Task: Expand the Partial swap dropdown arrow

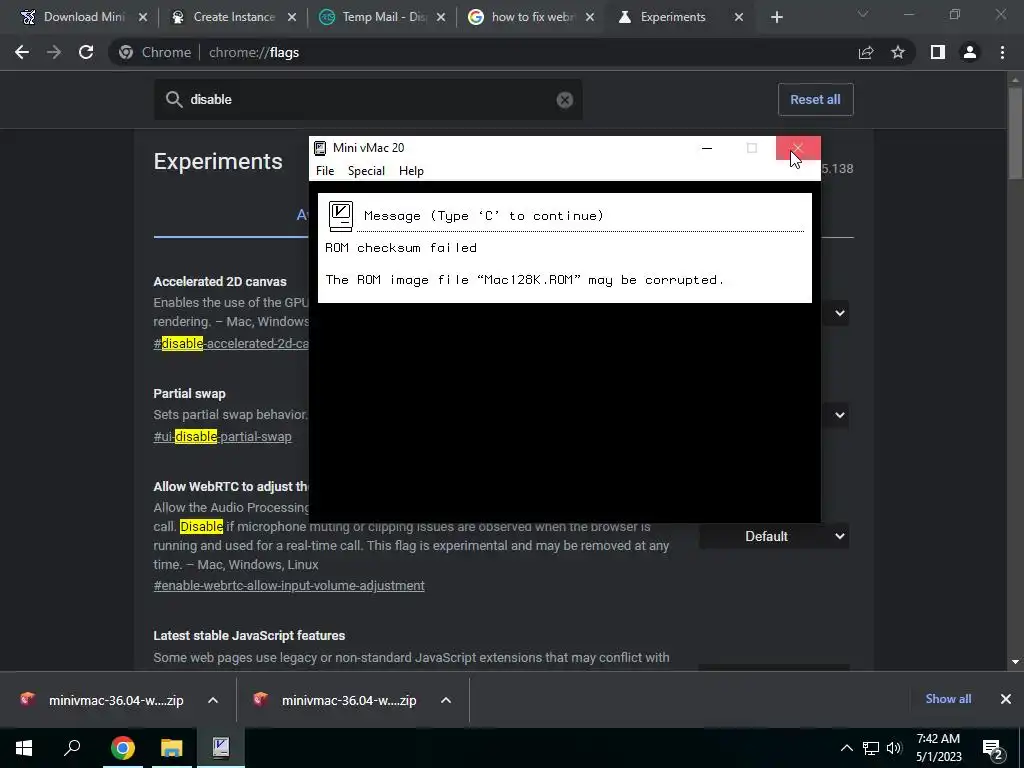Action: click(839, 415)
